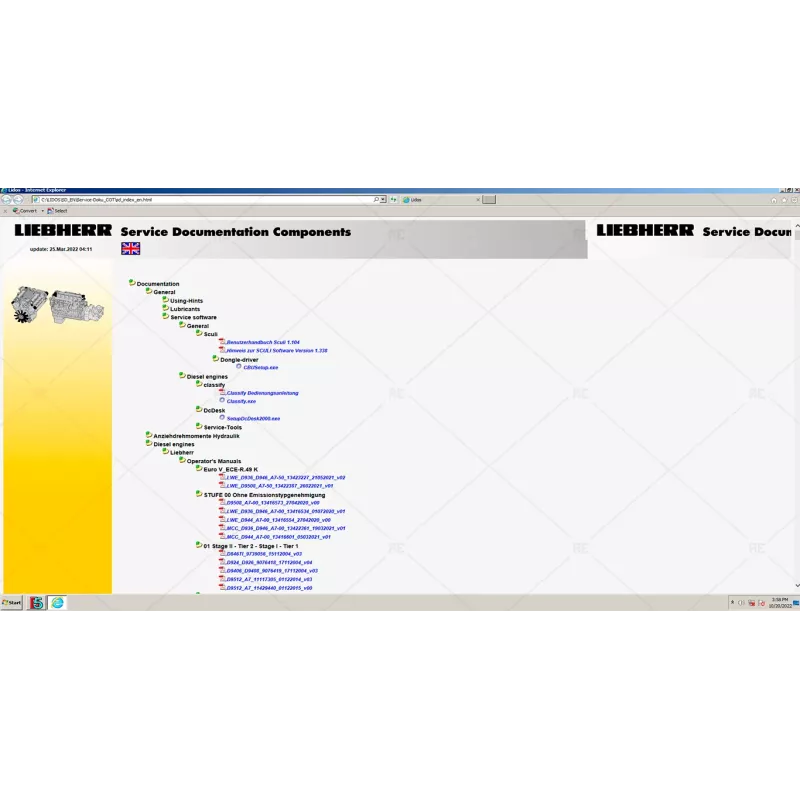Image resolution: width=800 pixels, height=800 pixels.
Task: Launch the CBUSetup.exe link
Action: 259,368
